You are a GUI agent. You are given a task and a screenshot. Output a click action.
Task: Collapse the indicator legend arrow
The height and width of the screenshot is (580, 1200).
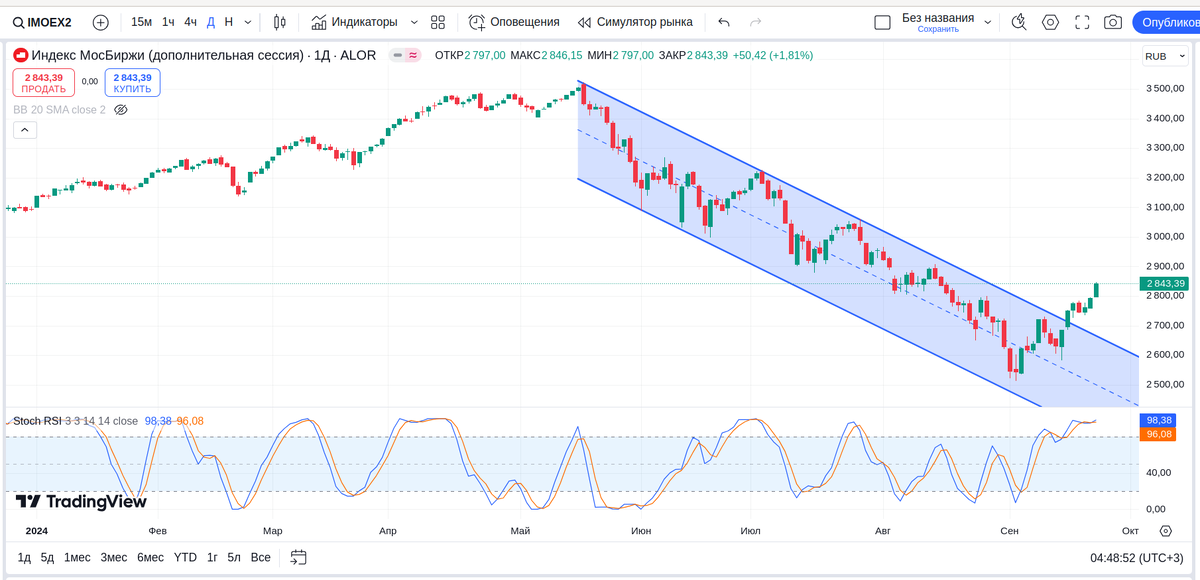click(24, 130)
